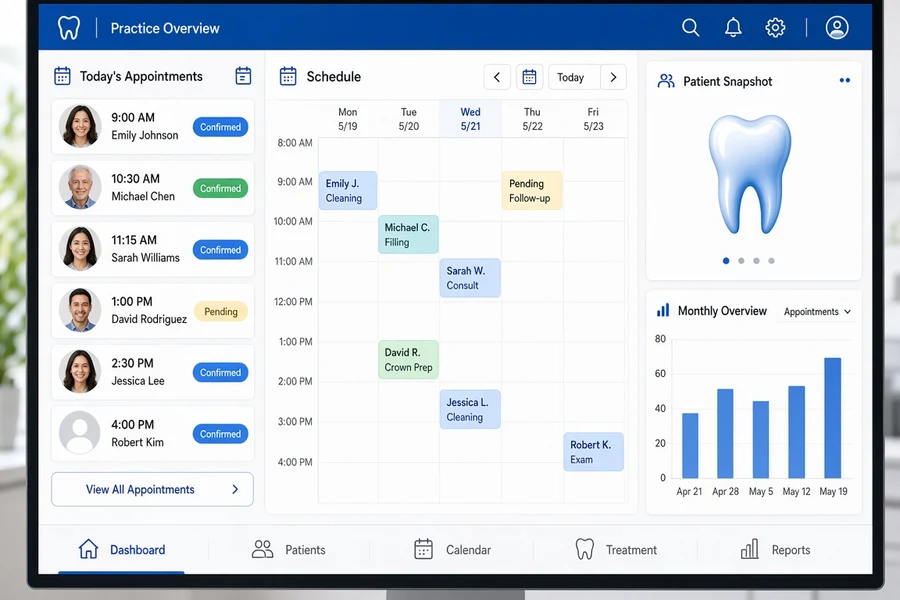
Task: Open date picker calendar button in Schedule
Action: tap(529, 77)
